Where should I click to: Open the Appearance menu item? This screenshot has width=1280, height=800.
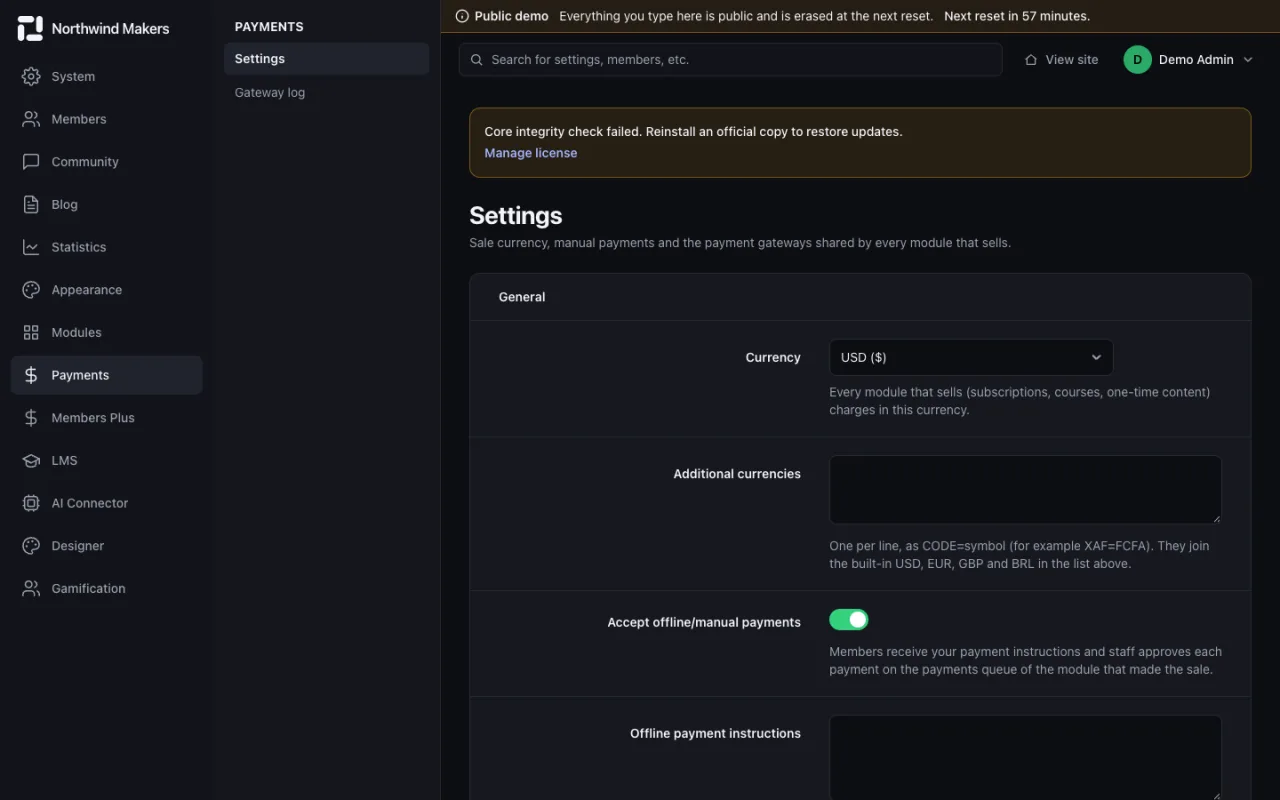click(106, 290)
